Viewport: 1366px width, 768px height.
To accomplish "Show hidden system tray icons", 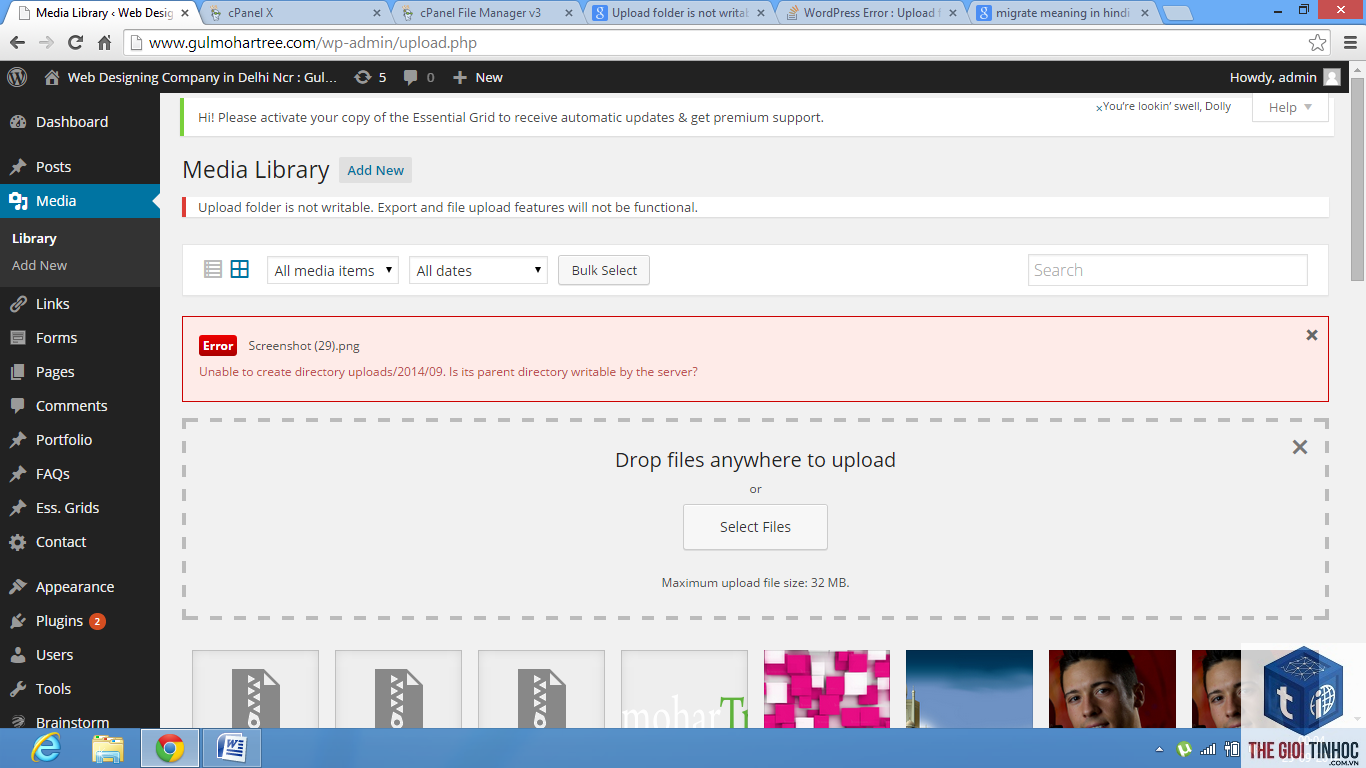I will tap(1160, 749).
